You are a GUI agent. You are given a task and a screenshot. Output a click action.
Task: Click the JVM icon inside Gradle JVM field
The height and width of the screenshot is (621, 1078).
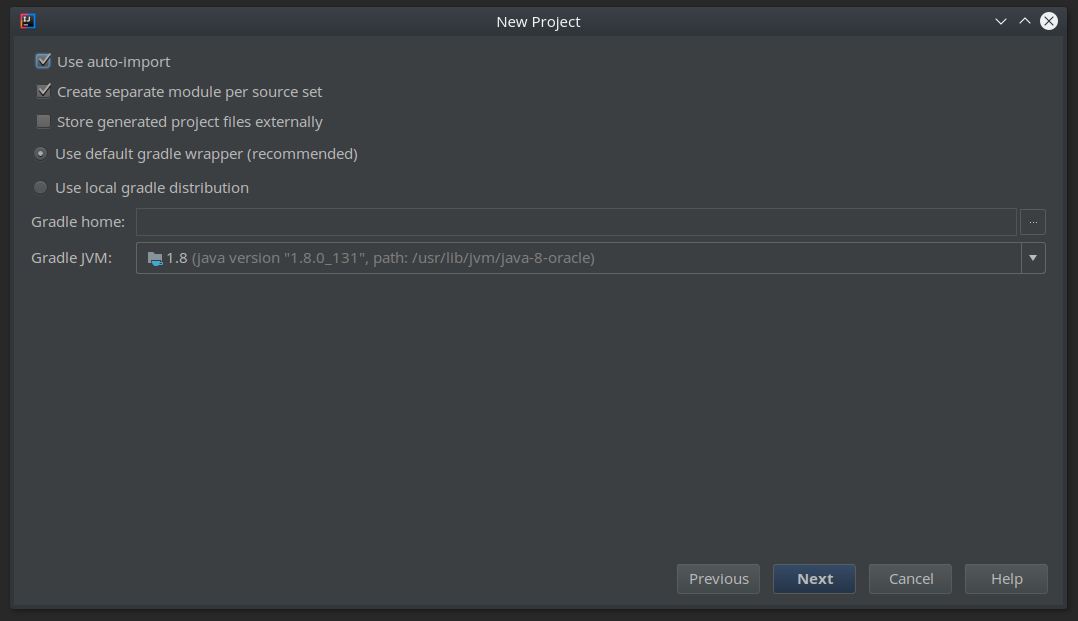(x=155, y=257)
